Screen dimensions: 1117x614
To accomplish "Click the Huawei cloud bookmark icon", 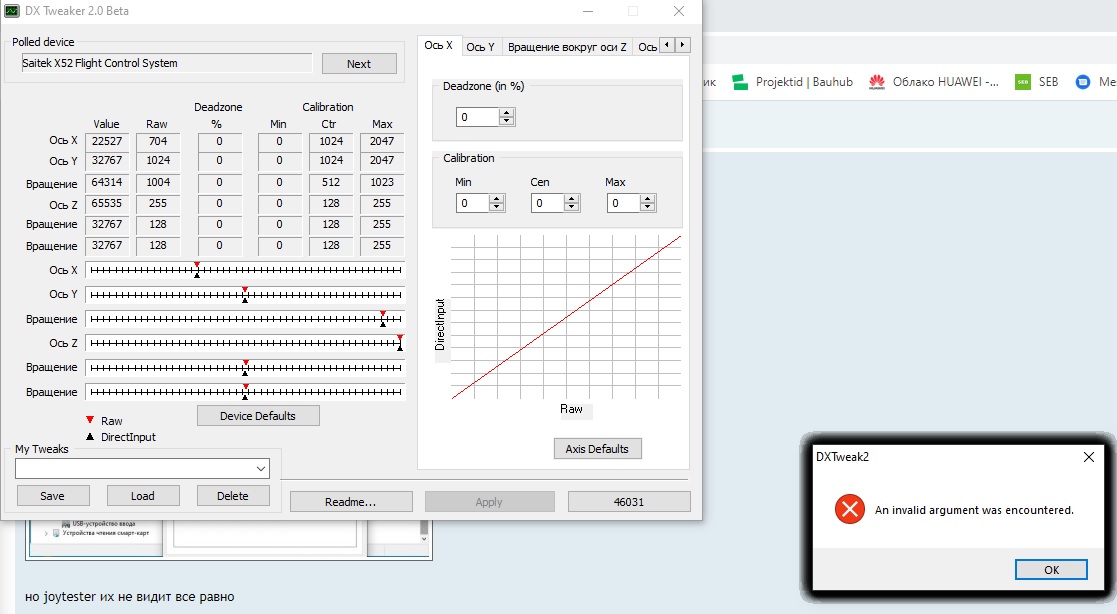I will (x=876, y=83).
